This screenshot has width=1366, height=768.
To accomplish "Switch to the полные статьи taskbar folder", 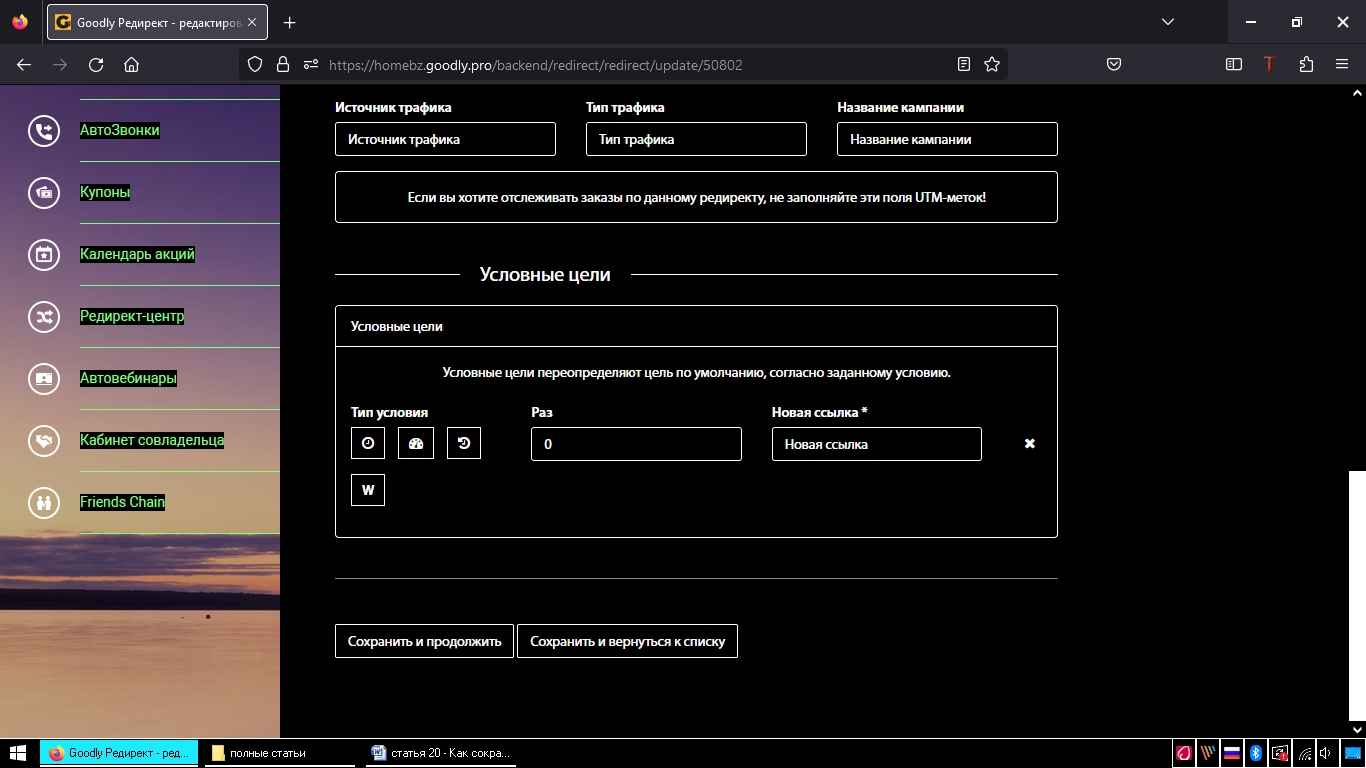I will tap(280, 753).
